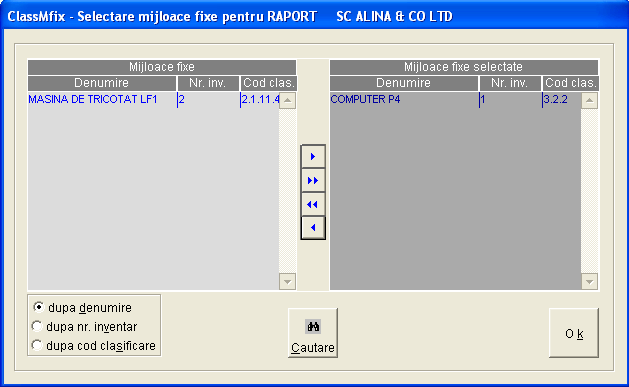The image size is (629, 387).
Task: Click Nr. inv. header in Mijloace fixe list
Action: [x=208, y=83]
